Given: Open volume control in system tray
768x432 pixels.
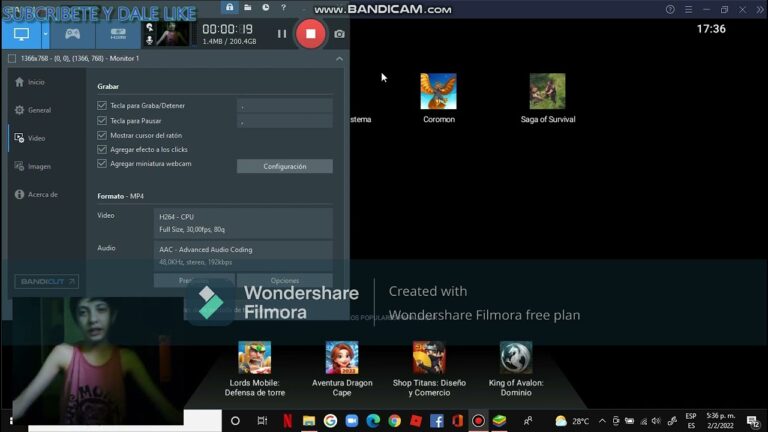Looking at the screenshot, I should [x=656, y=421].
